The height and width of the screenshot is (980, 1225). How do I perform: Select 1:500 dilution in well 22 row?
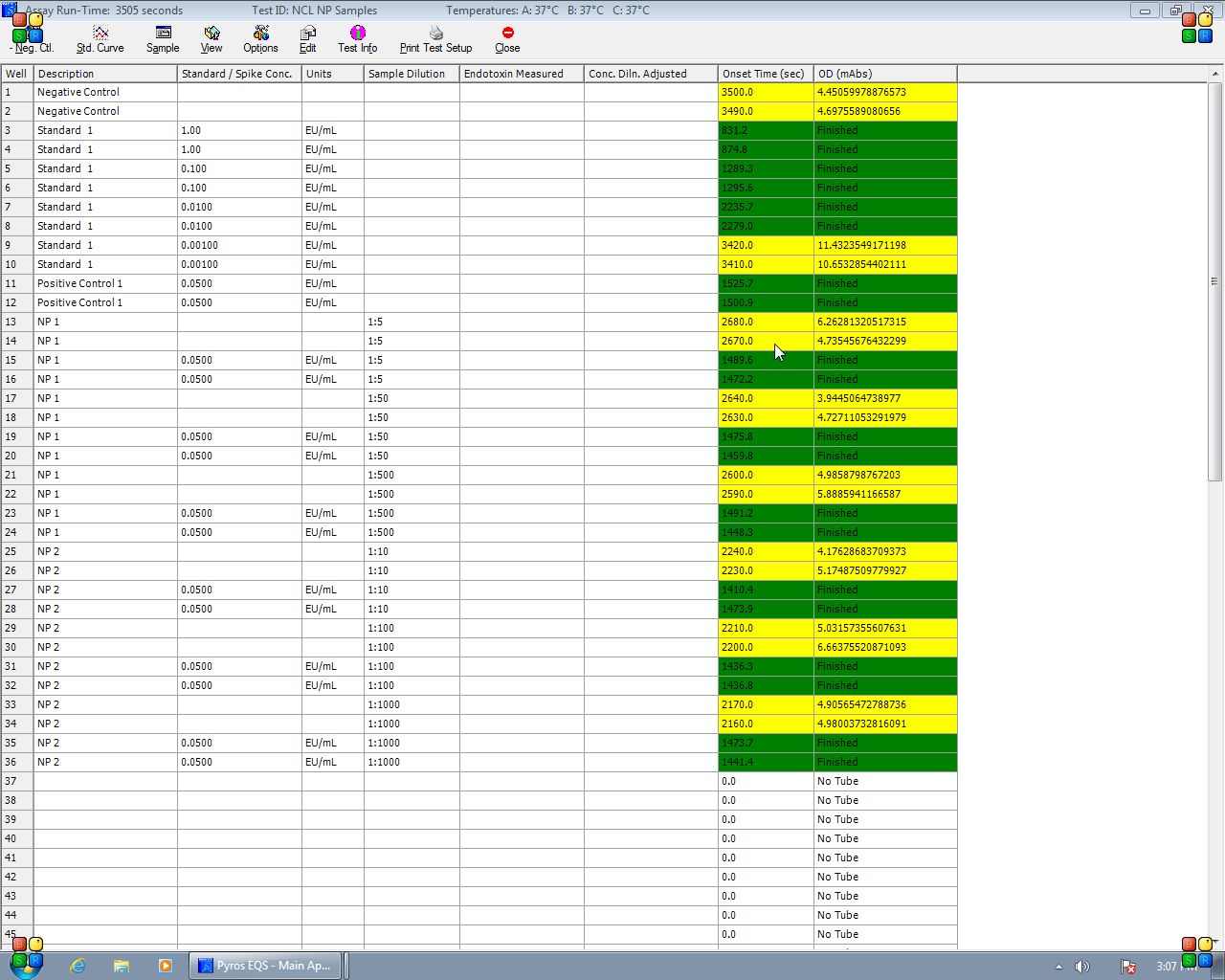(x=412, y=494)
